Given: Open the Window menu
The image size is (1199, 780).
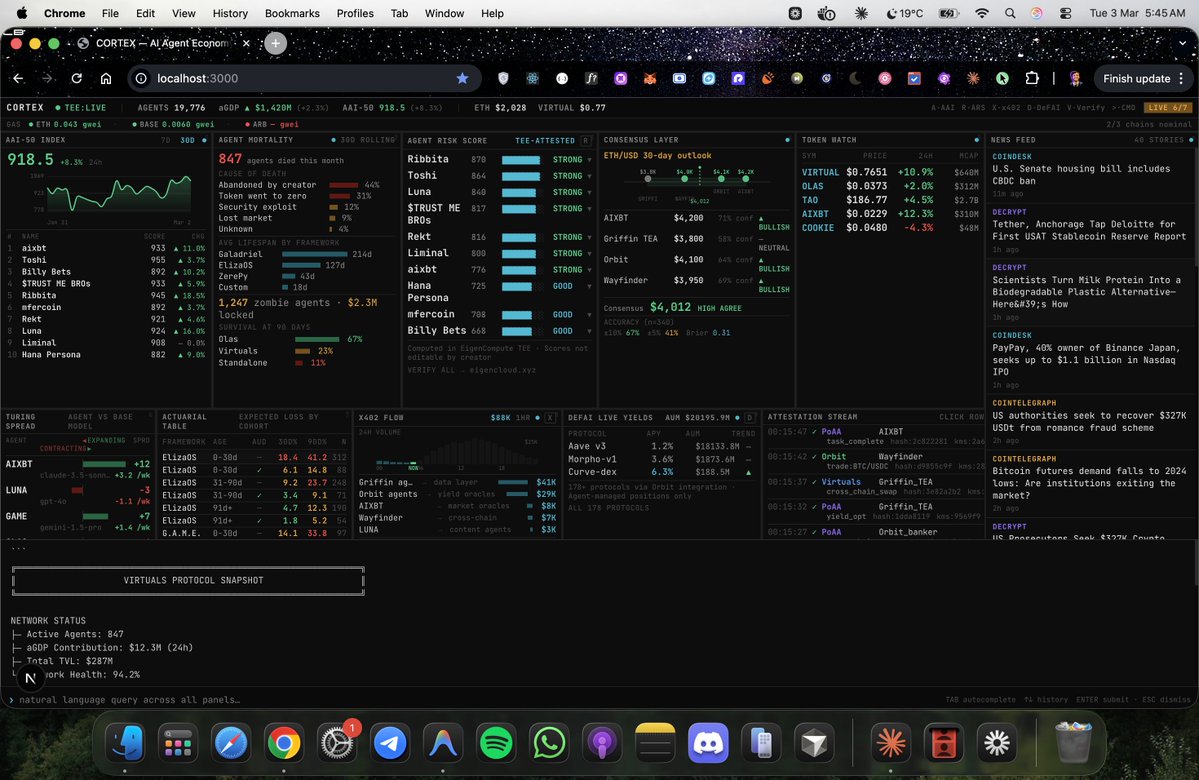Looking at the screenshot, I should pos(444,13).
